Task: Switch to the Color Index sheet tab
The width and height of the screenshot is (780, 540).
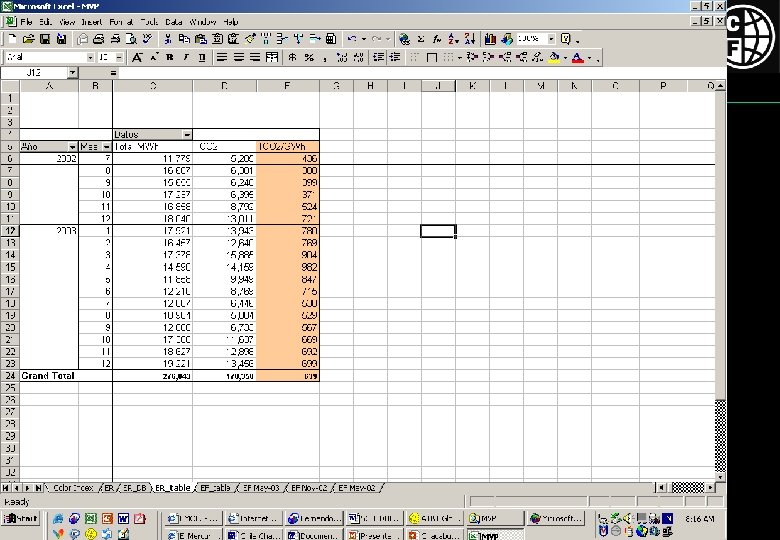Action: [73, 488]
